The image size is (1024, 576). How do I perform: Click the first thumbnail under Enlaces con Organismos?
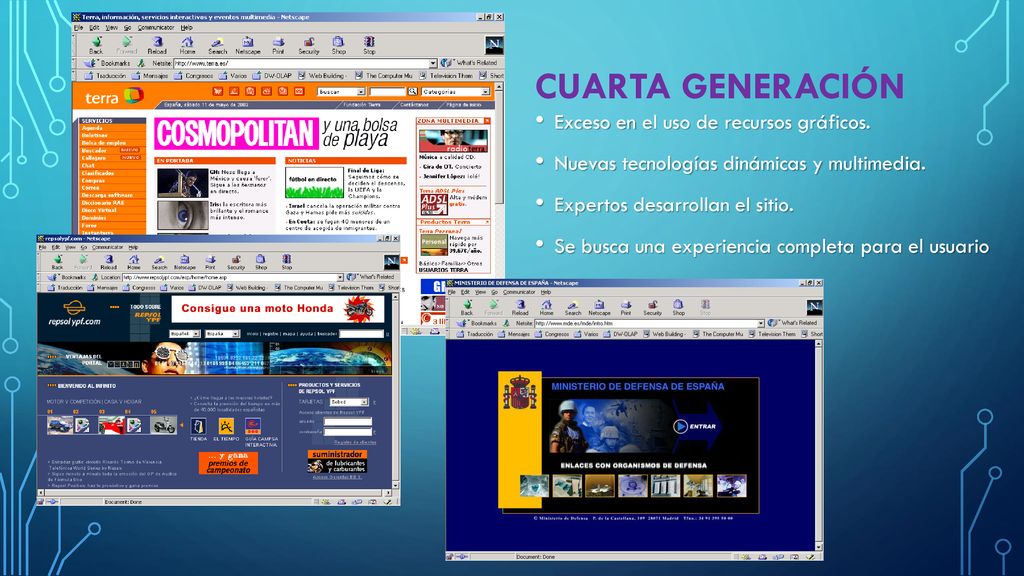coord(534,486)
